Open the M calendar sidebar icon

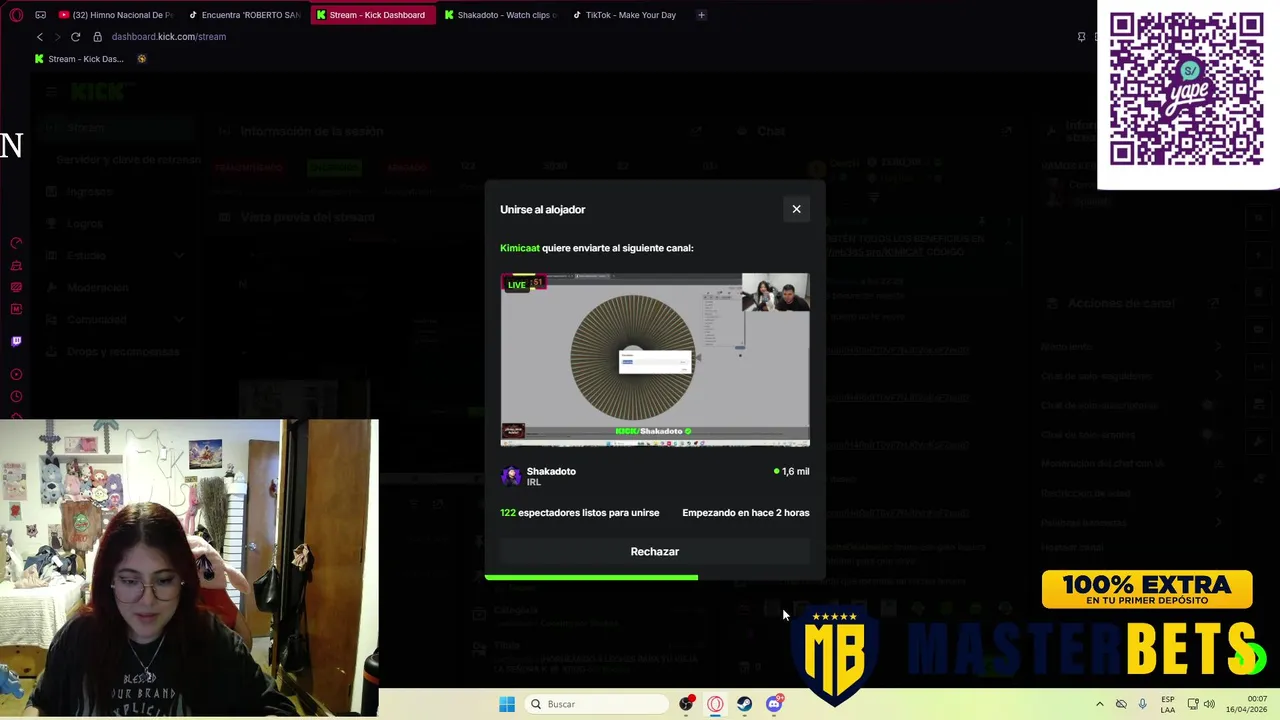point(16,309)
